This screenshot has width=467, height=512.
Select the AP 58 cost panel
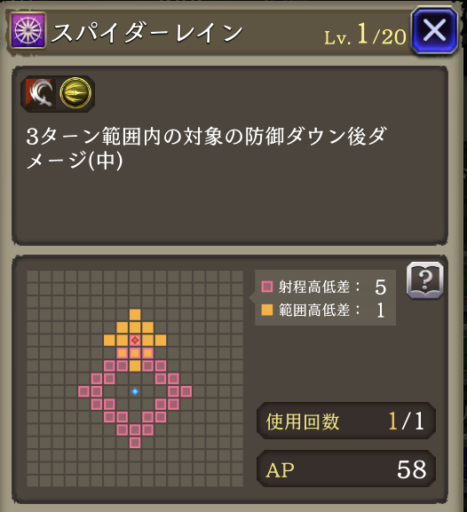346,469
